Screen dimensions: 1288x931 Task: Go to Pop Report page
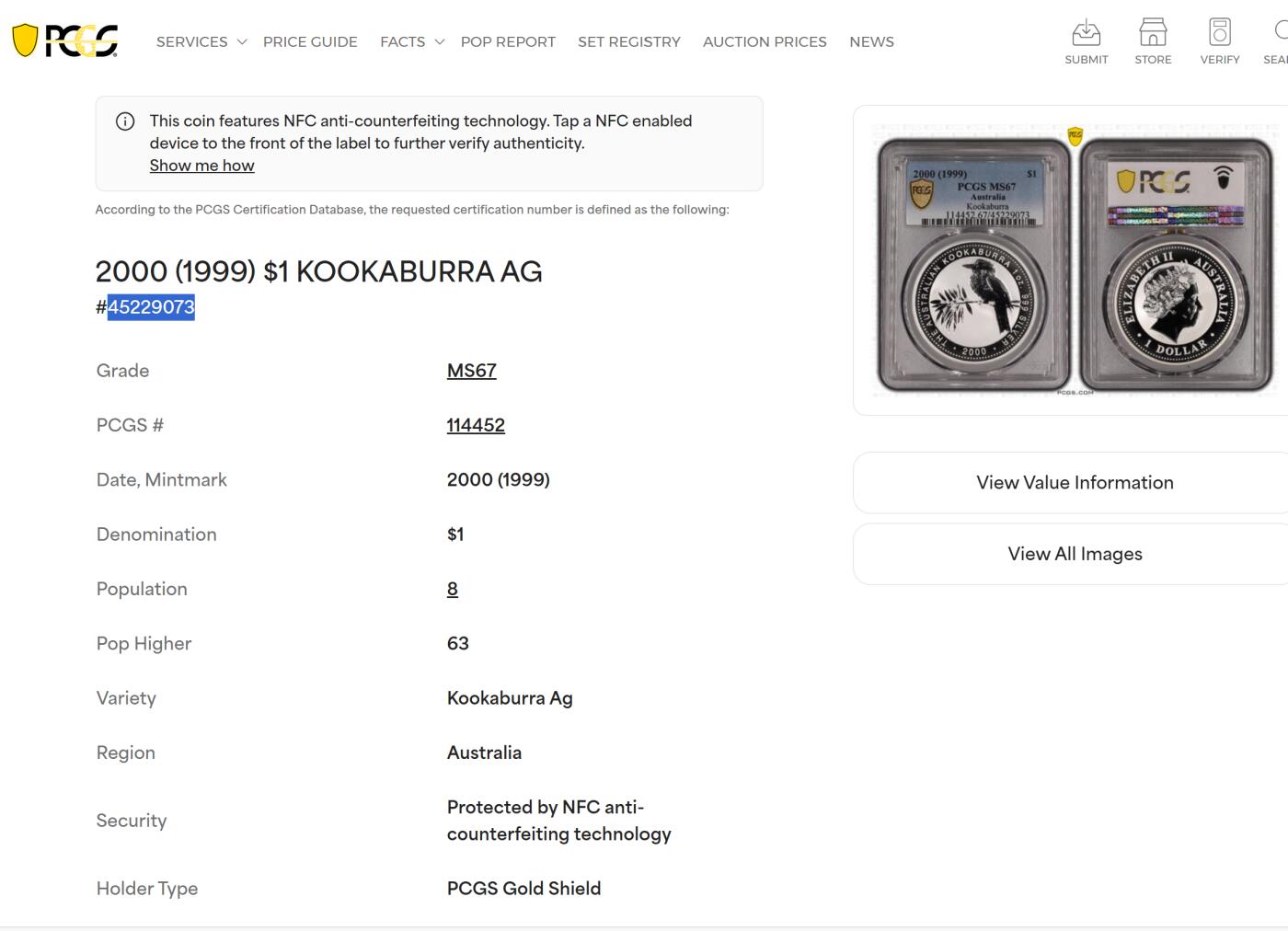[x=508, y=42]
